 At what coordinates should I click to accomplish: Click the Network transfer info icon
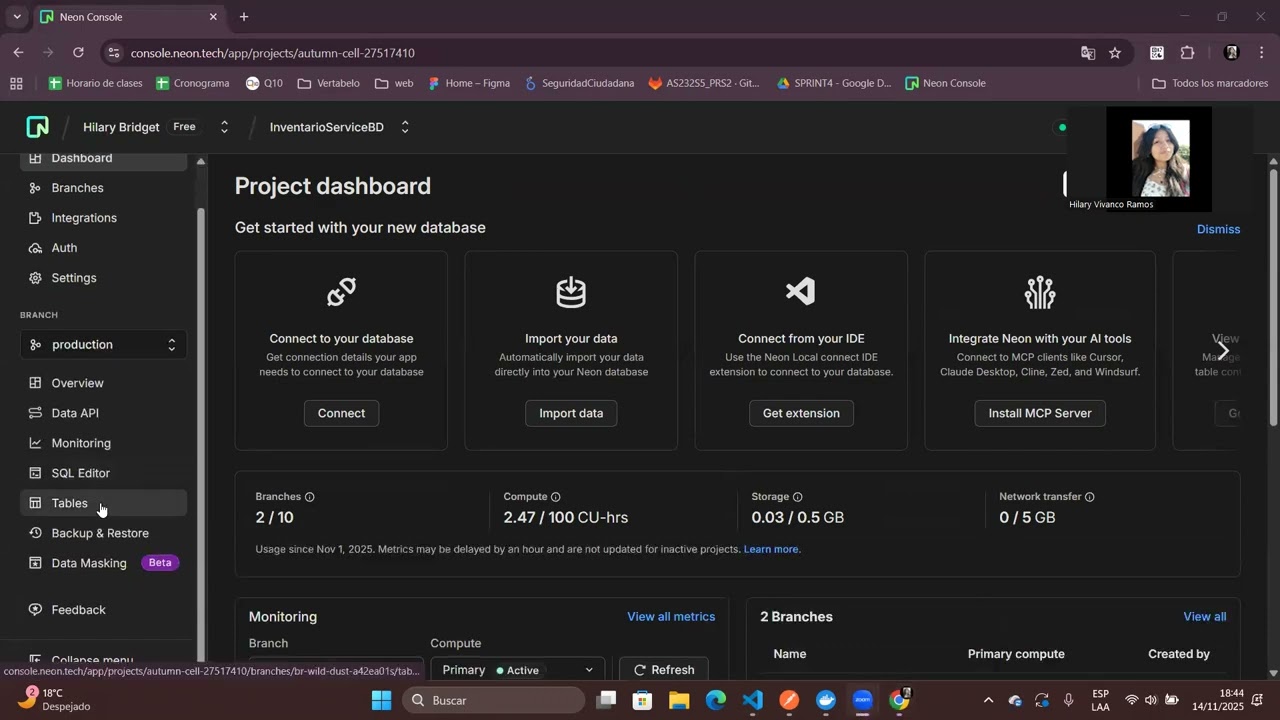coord(1090,497)
